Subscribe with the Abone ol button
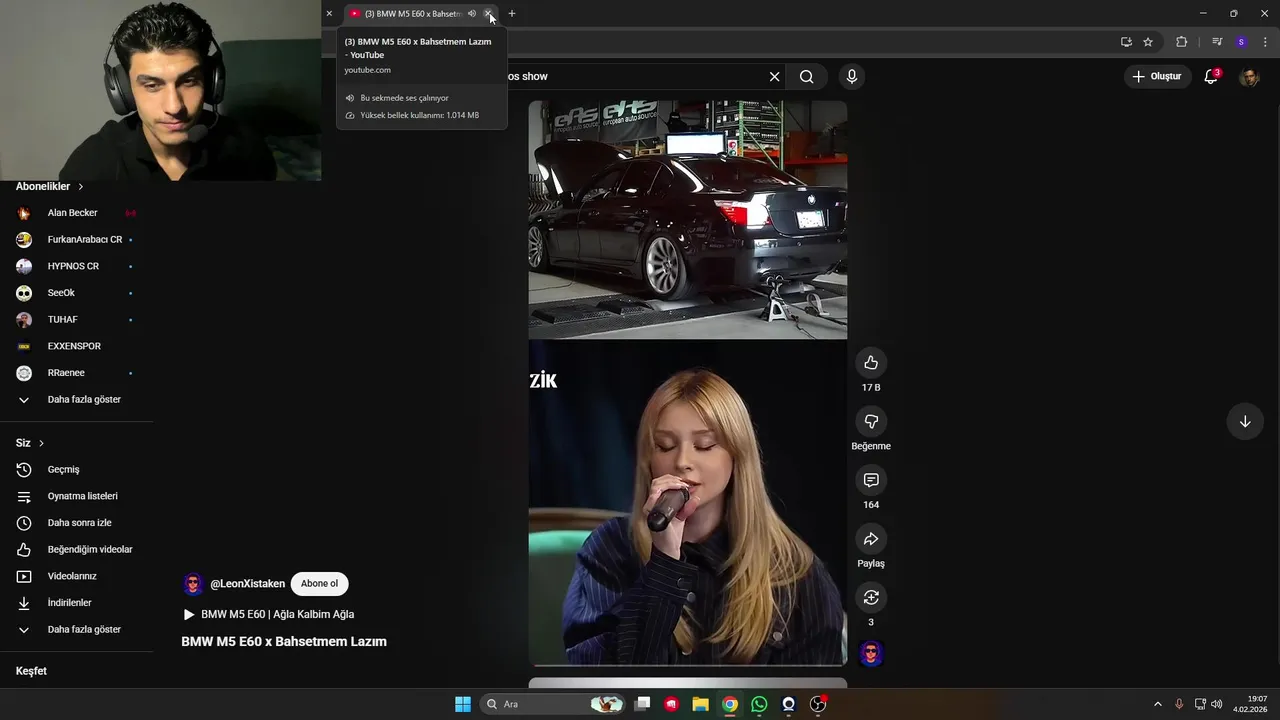 tap(319, 584)
